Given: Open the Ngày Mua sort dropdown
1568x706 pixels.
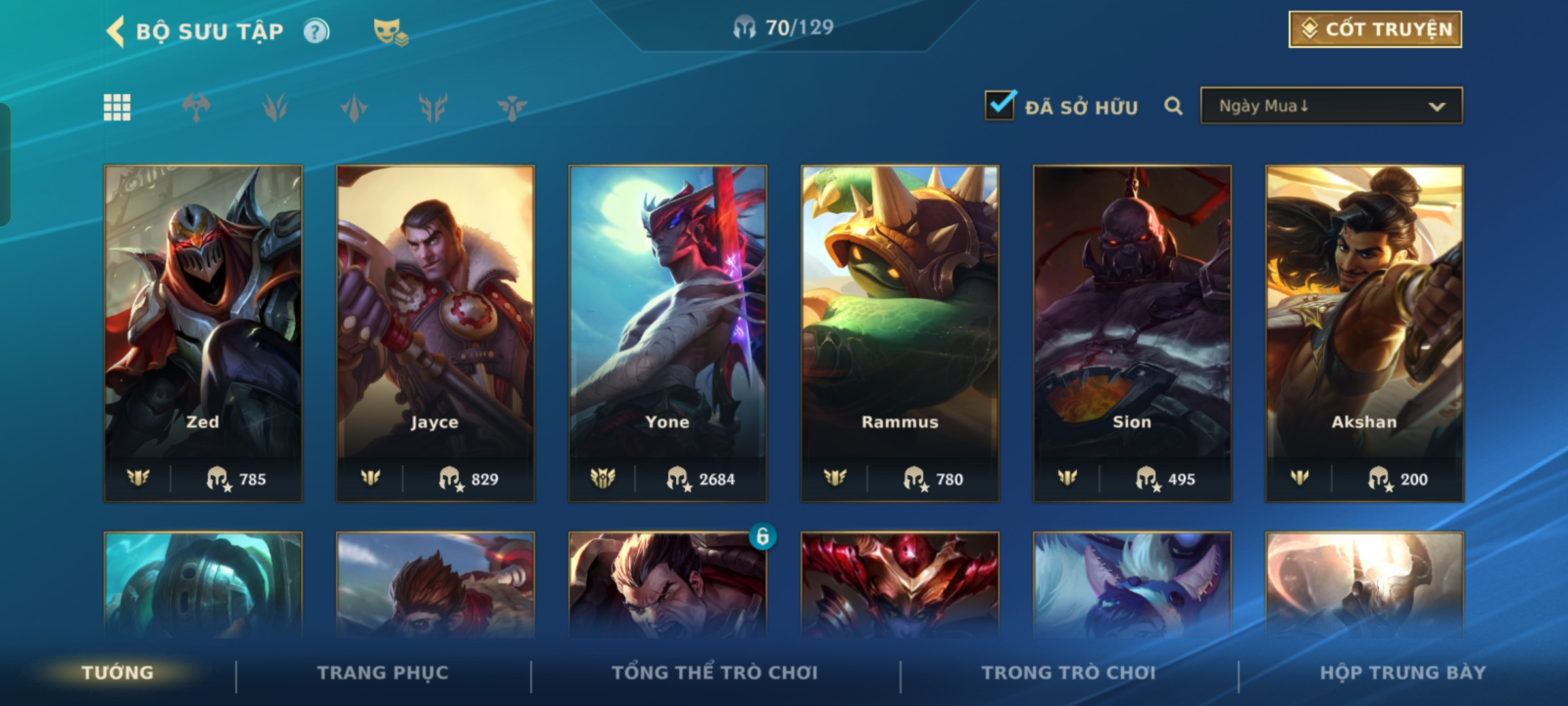Looking at the screenshot, I should [1331, 106].
